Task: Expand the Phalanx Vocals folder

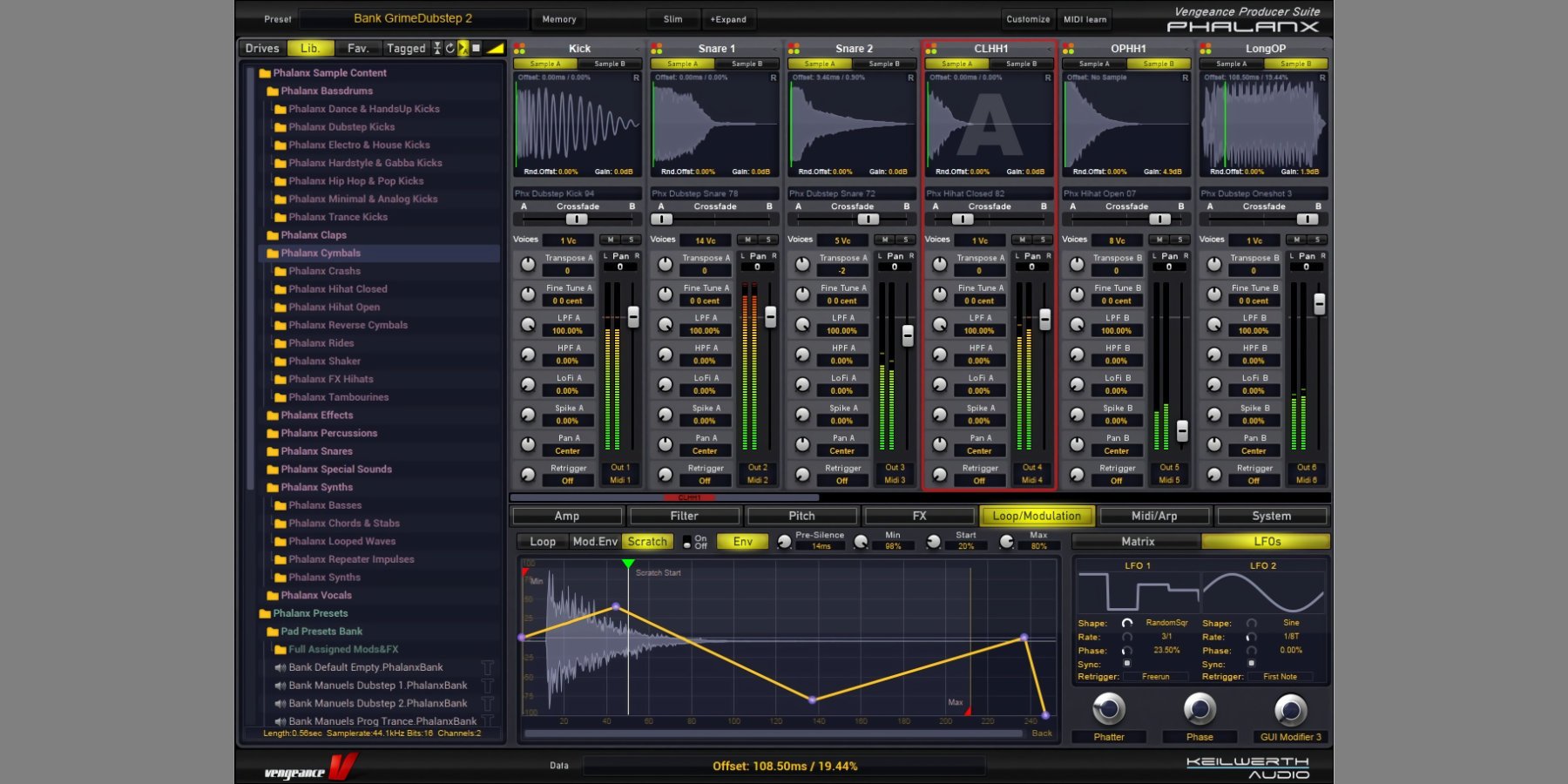Action: (273, 596)
